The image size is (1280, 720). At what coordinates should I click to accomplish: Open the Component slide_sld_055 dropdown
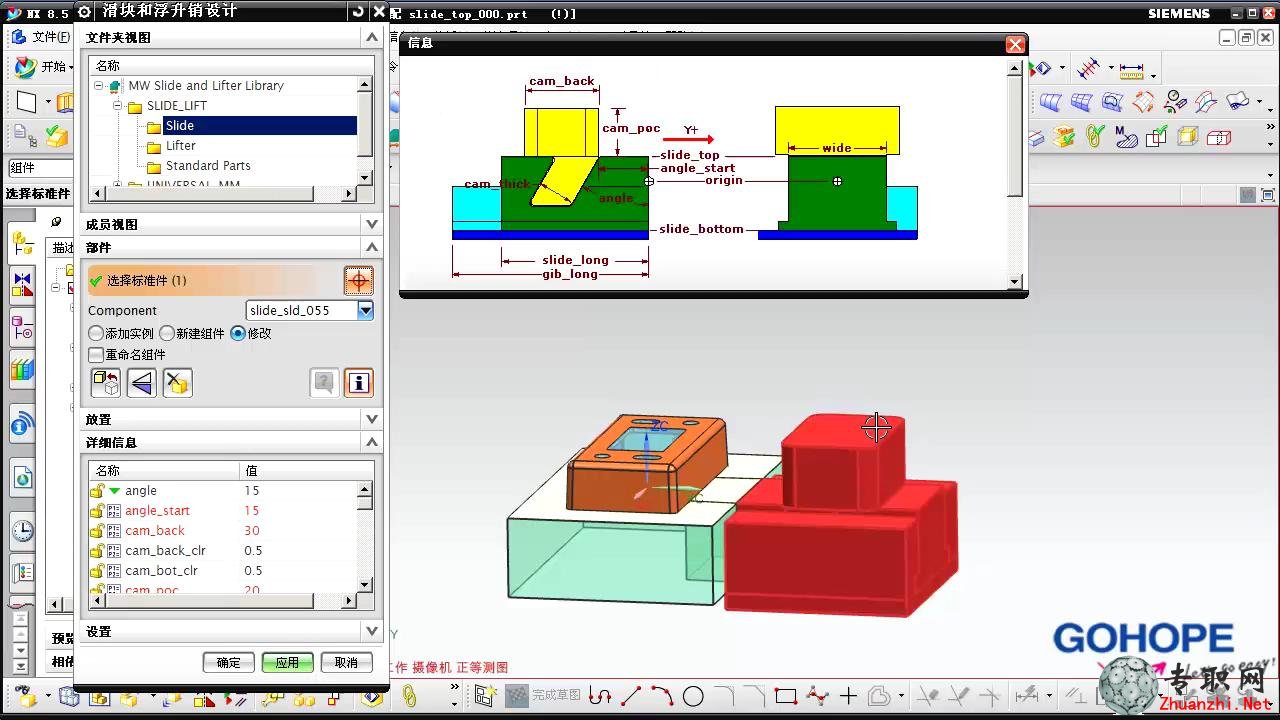point(365,310)
